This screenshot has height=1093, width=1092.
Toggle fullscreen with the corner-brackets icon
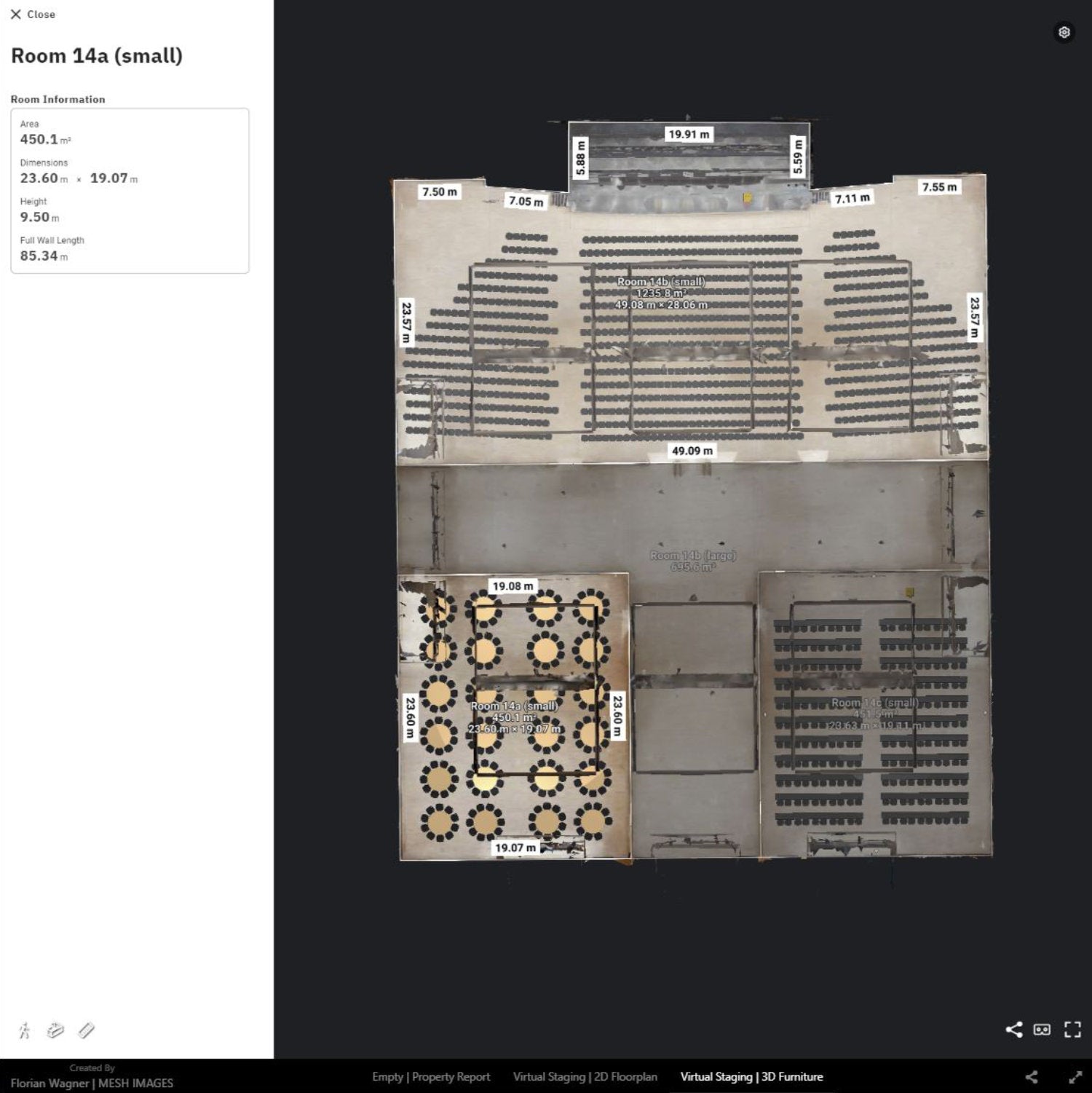pyautogui.click(x=1072, y=1029)
